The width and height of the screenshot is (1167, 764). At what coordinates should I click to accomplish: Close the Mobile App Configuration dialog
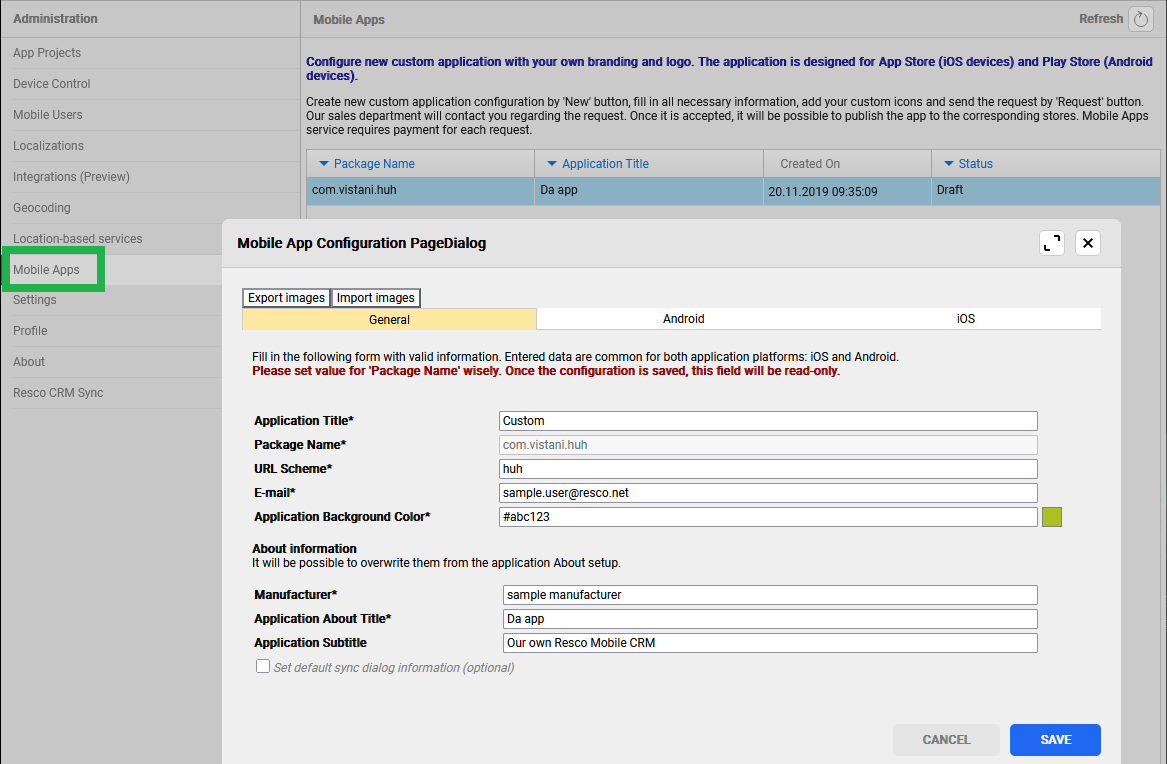(1088, 243)
